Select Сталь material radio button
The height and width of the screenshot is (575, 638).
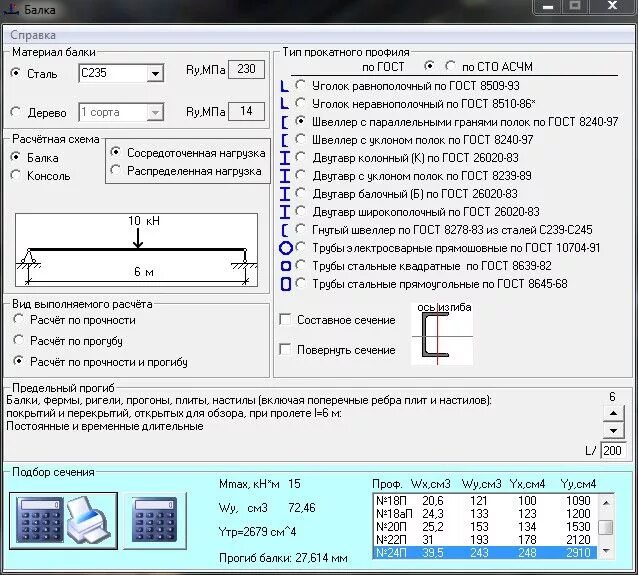[15, 73]
